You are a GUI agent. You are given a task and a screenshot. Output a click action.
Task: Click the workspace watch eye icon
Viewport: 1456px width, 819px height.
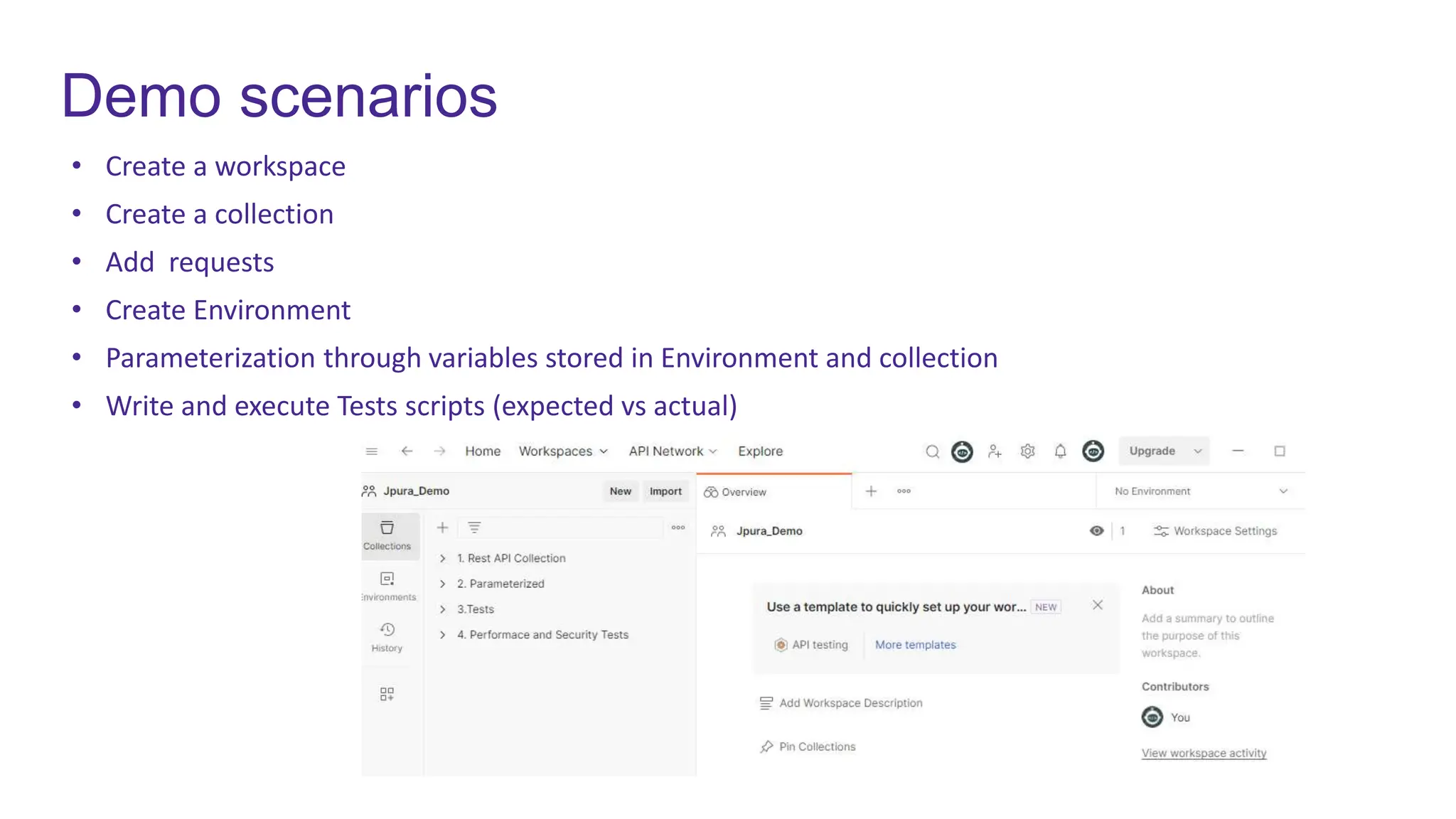coord(1097,531)
